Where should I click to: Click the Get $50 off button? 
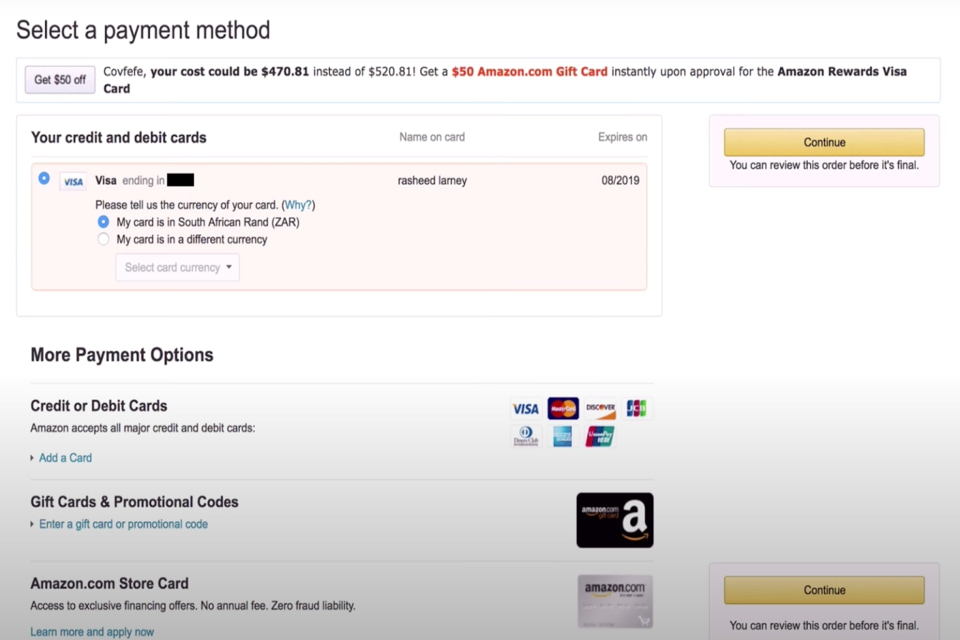59,79
